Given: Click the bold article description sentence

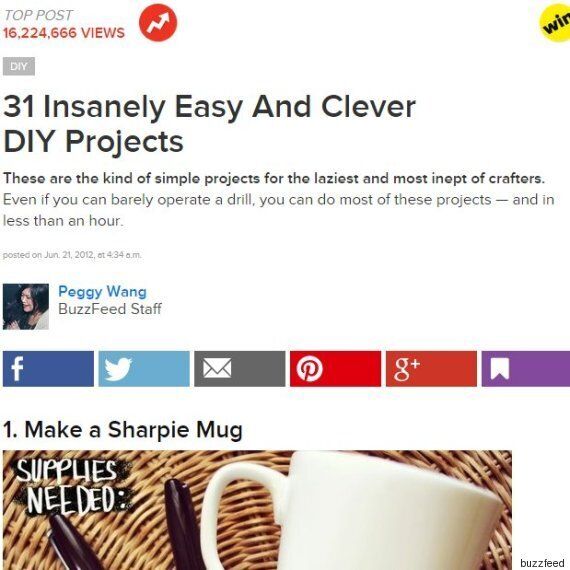Looking at the screenshot, I should click(x=274, y=178).
